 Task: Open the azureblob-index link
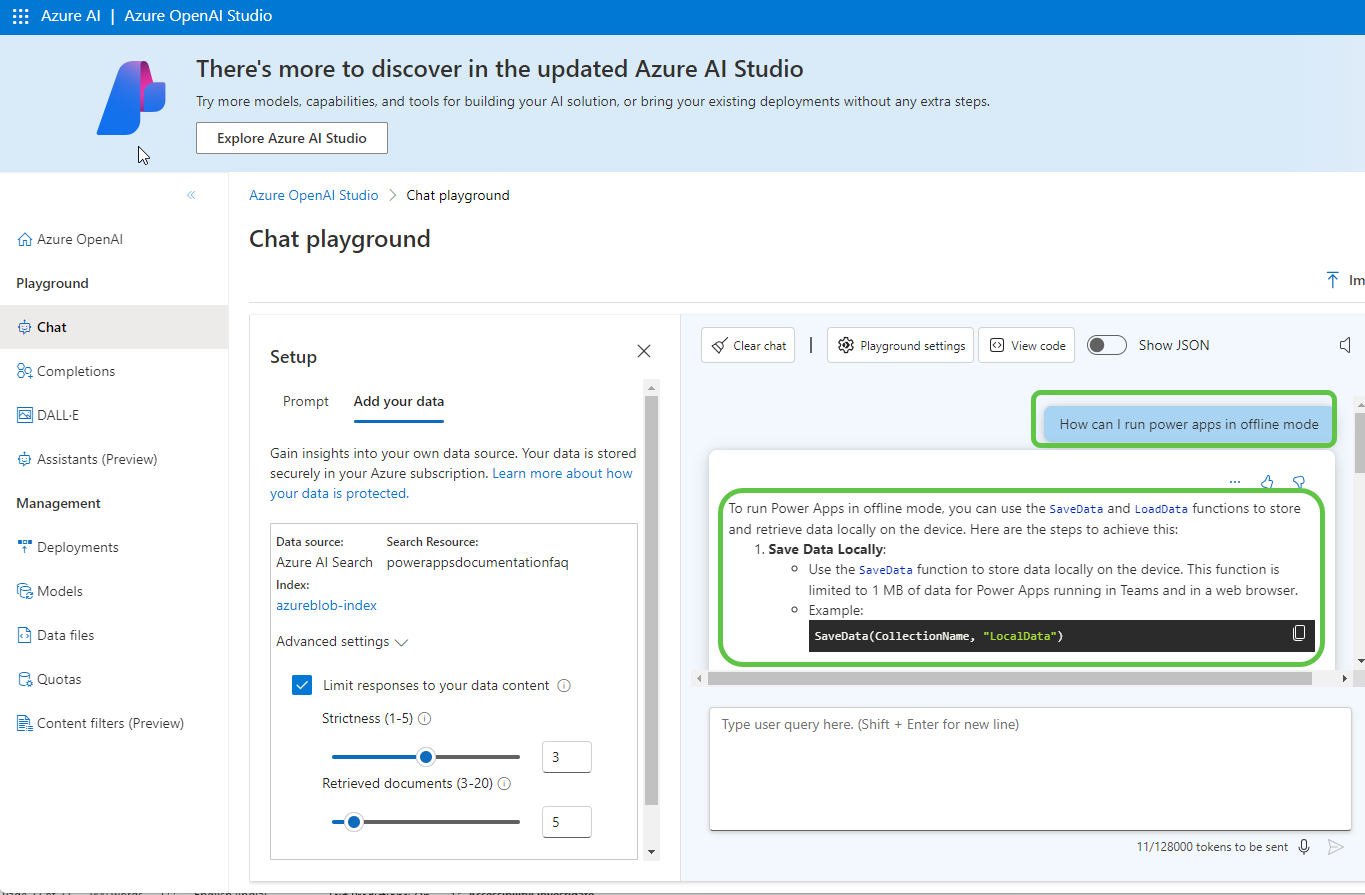(x=326, y=605)
